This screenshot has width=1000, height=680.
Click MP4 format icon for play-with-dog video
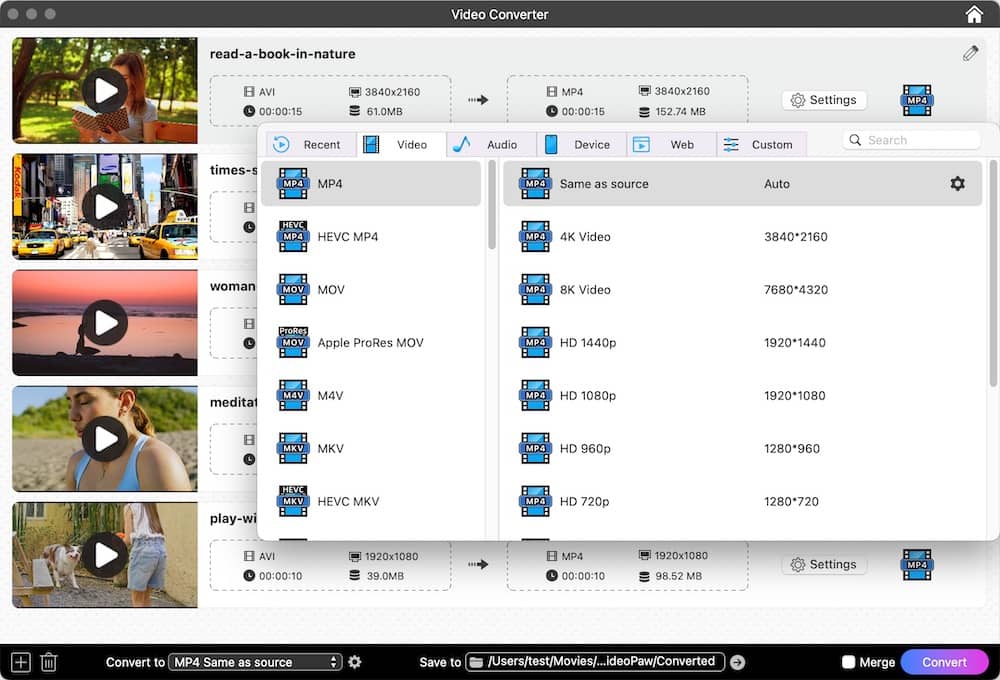[x=916, y=564]
